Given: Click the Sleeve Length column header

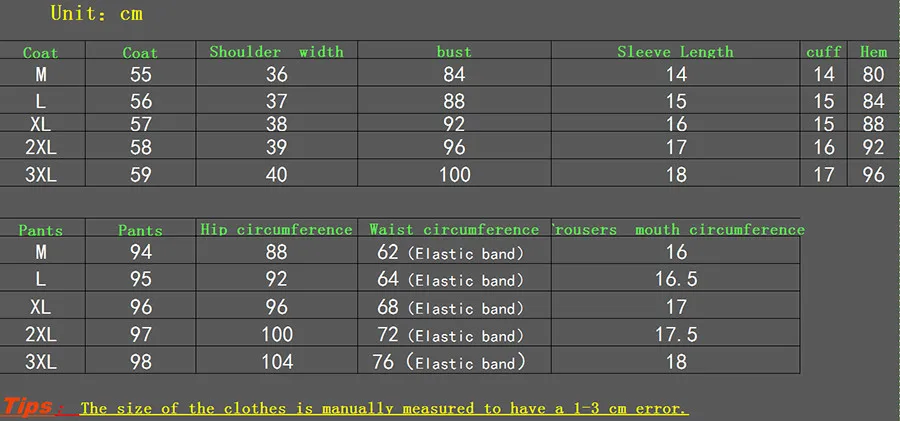Looking at the screenshot, I should click(676, 52).
